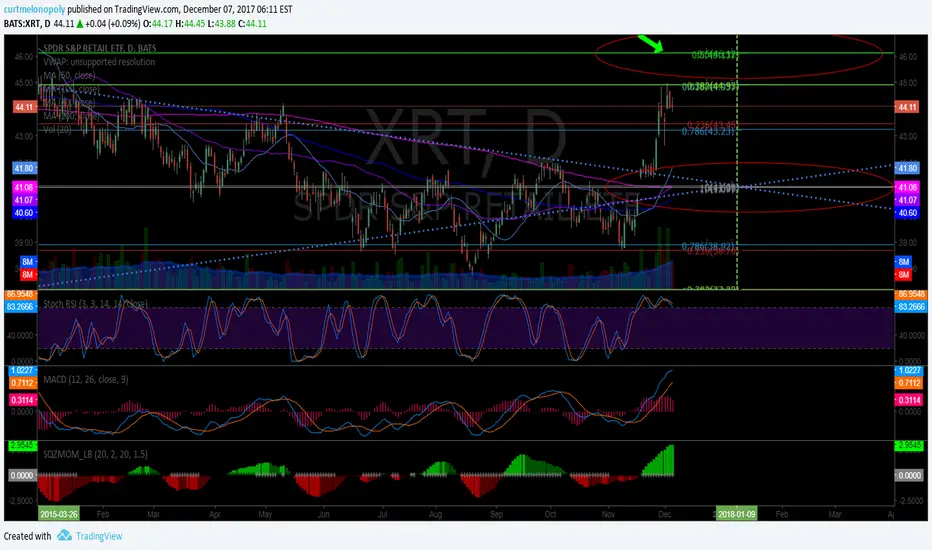This screenshot has width=932, height=550.
Task: Click the red 44.11 price tag on the right axis
Action: click(x=907, y=108)
